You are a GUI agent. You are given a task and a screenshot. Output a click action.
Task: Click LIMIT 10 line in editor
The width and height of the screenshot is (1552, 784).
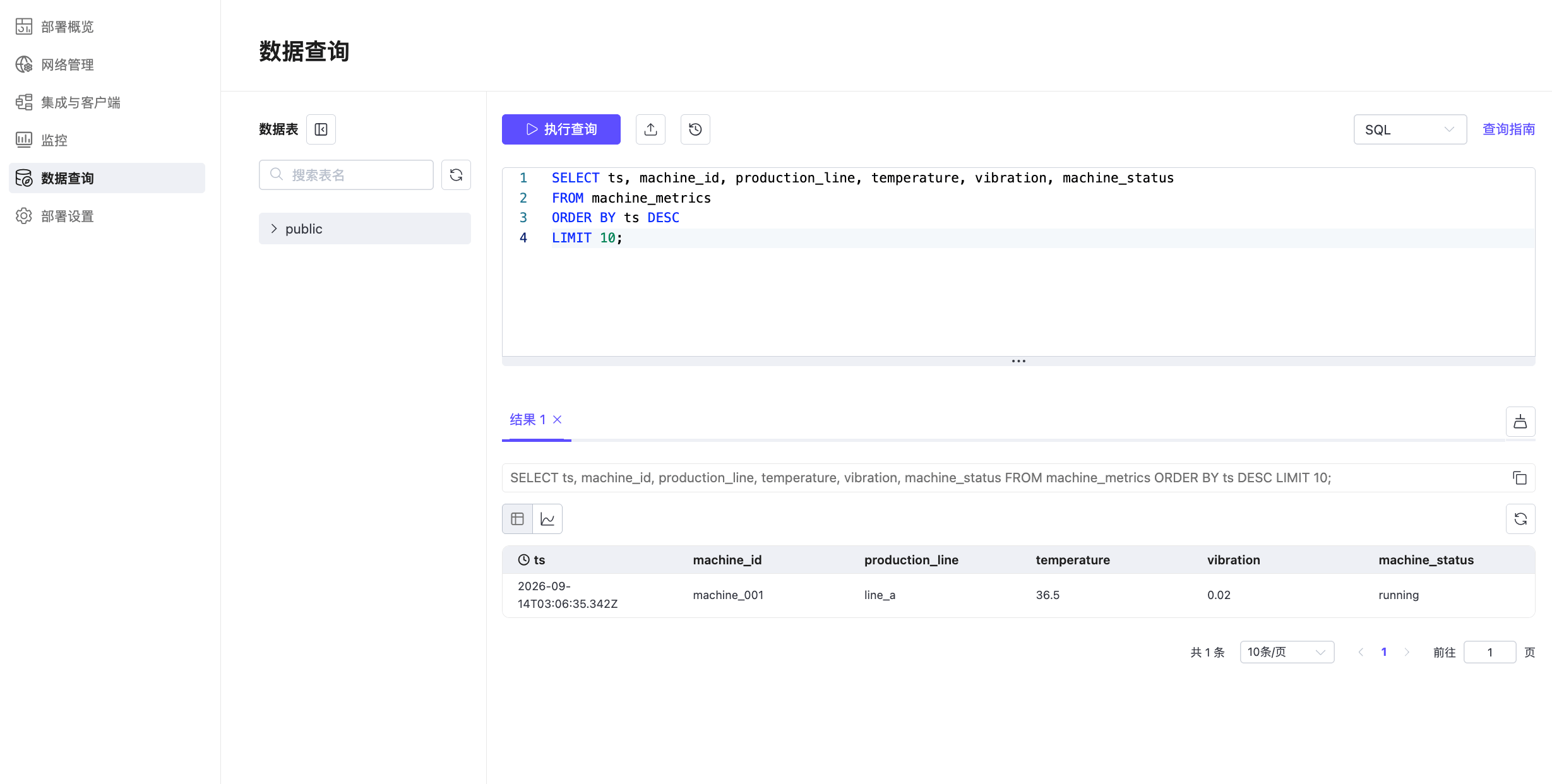(x=587, y=238)
